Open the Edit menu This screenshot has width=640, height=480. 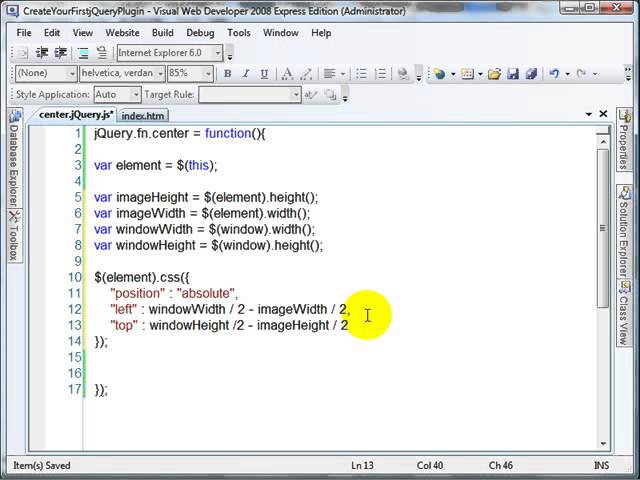point(52,33)
